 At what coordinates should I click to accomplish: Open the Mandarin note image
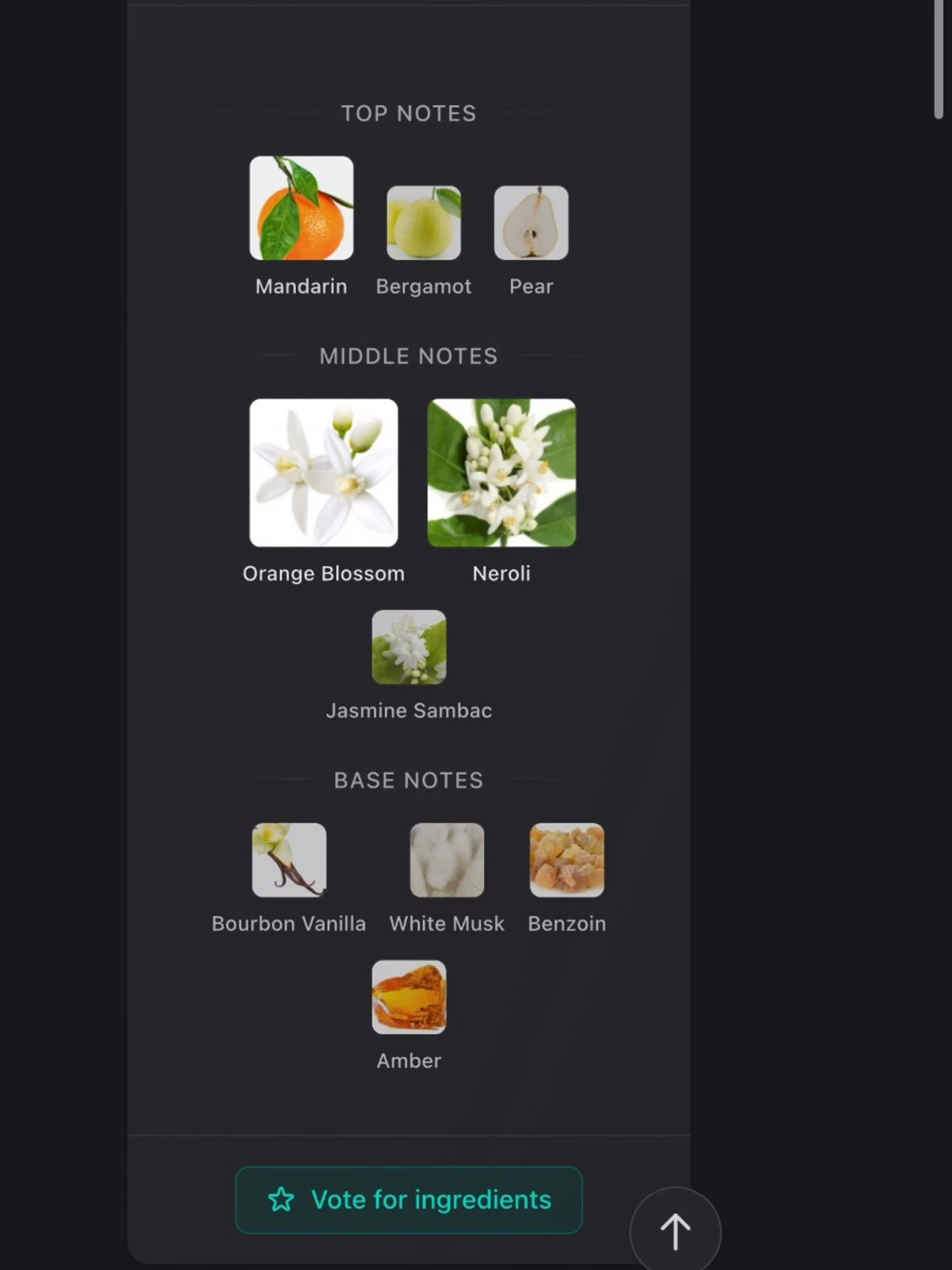pyautogui.click(x=301, y=208)
